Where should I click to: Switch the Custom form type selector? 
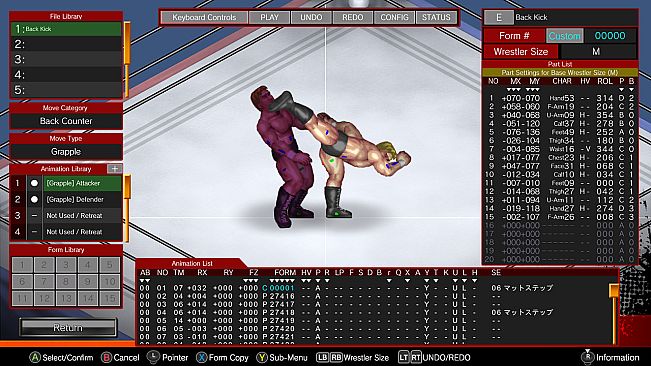[564, 36]
